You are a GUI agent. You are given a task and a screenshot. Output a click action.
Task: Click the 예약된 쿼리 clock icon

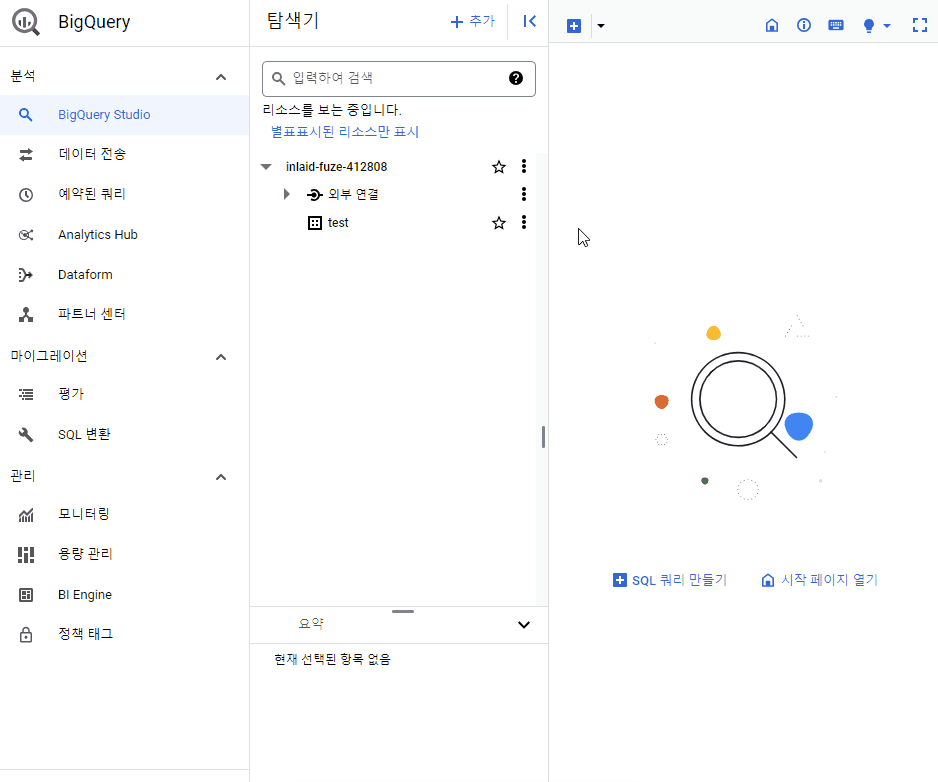coord(26,194)
